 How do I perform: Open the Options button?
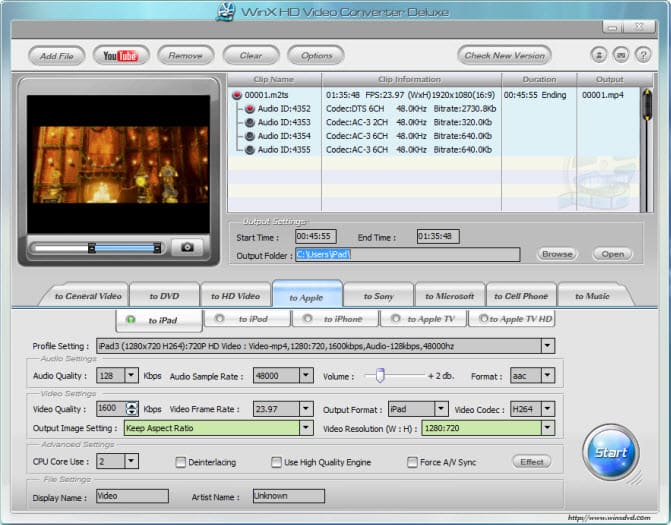click(316, 56)
